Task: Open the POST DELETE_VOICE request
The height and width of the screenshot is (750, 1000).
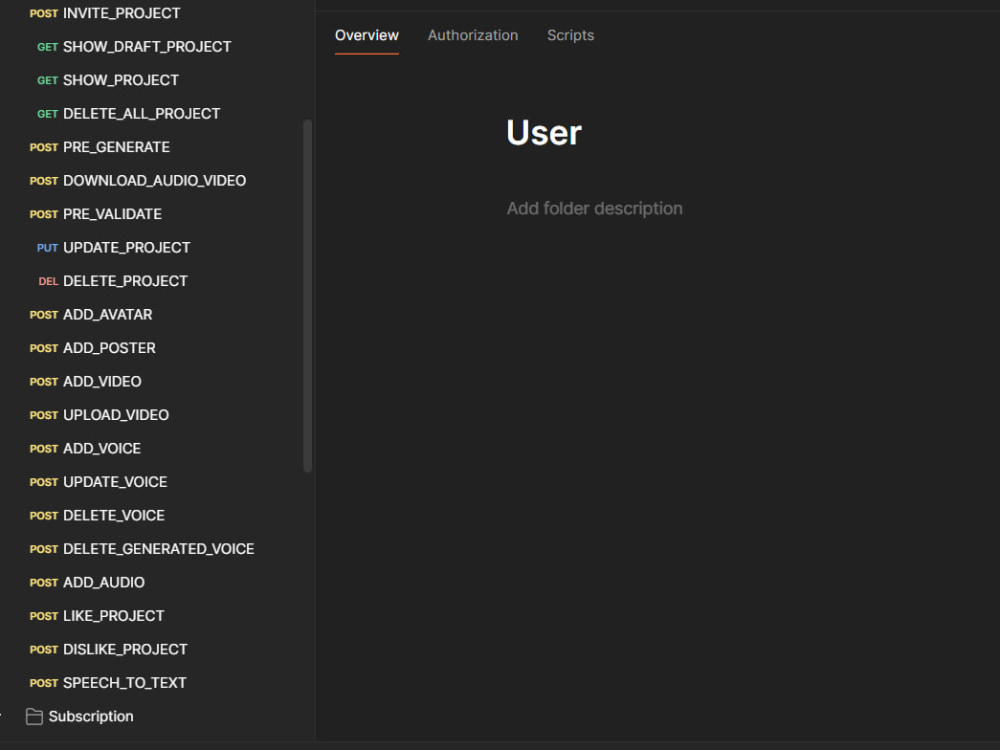Action: click(x=97, y=515)
